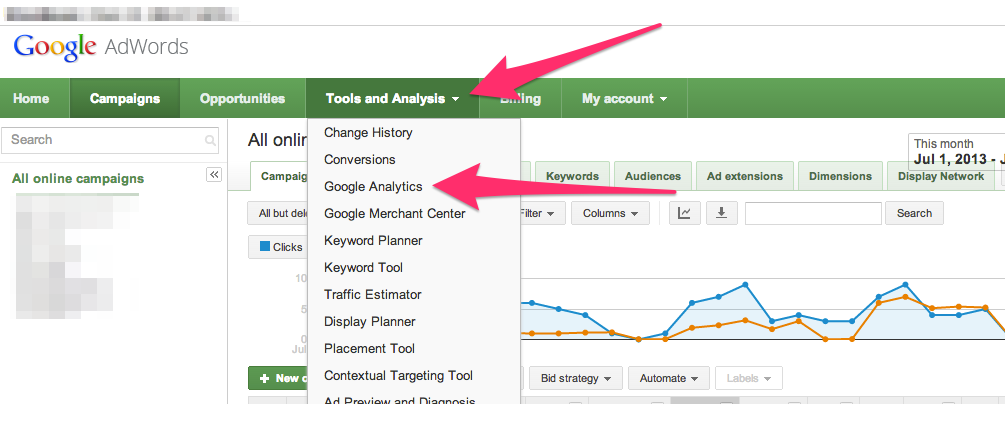Open the Tools and Analysis menu
The image size is (1005, 425).
(392, 99)
